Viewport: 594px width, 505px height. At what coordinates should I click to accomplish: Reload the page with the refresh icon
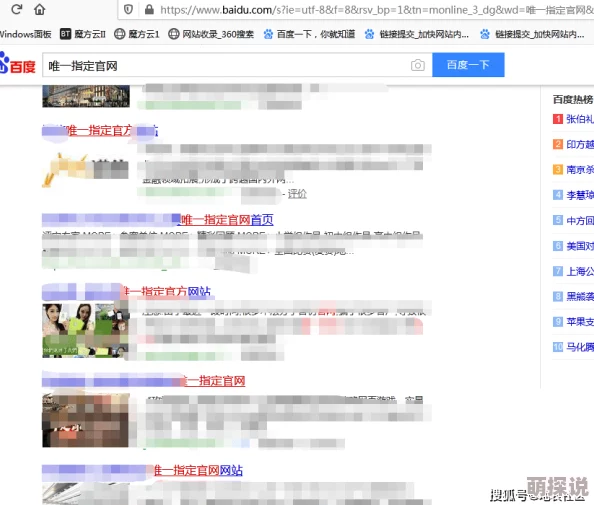pos(17,9)
